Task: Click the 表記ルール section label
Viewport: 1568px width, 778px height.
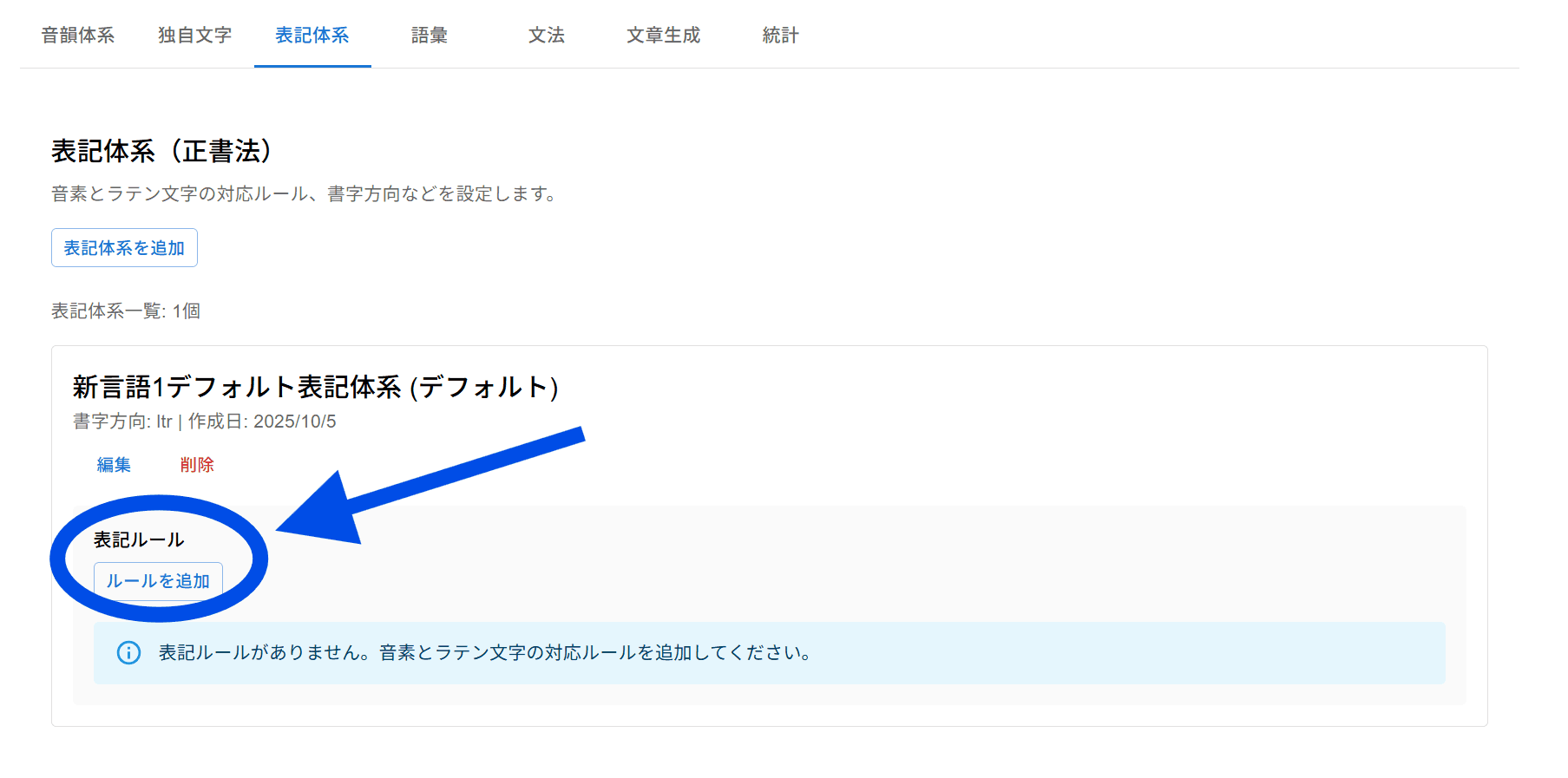Action: pyautogui.click(x=139, y=539)
